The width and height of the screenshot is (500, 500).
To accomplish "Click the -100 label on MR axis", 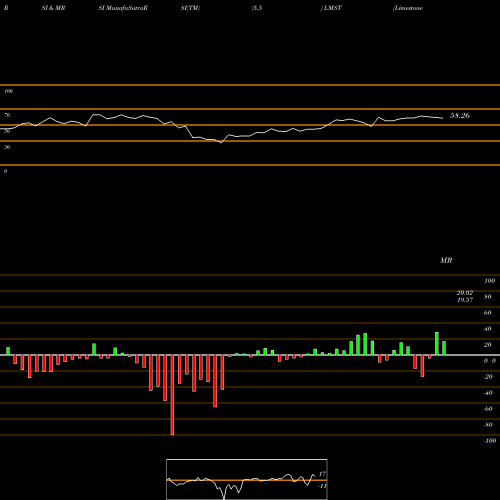I will pyautogui.click(x=490, y=441).
